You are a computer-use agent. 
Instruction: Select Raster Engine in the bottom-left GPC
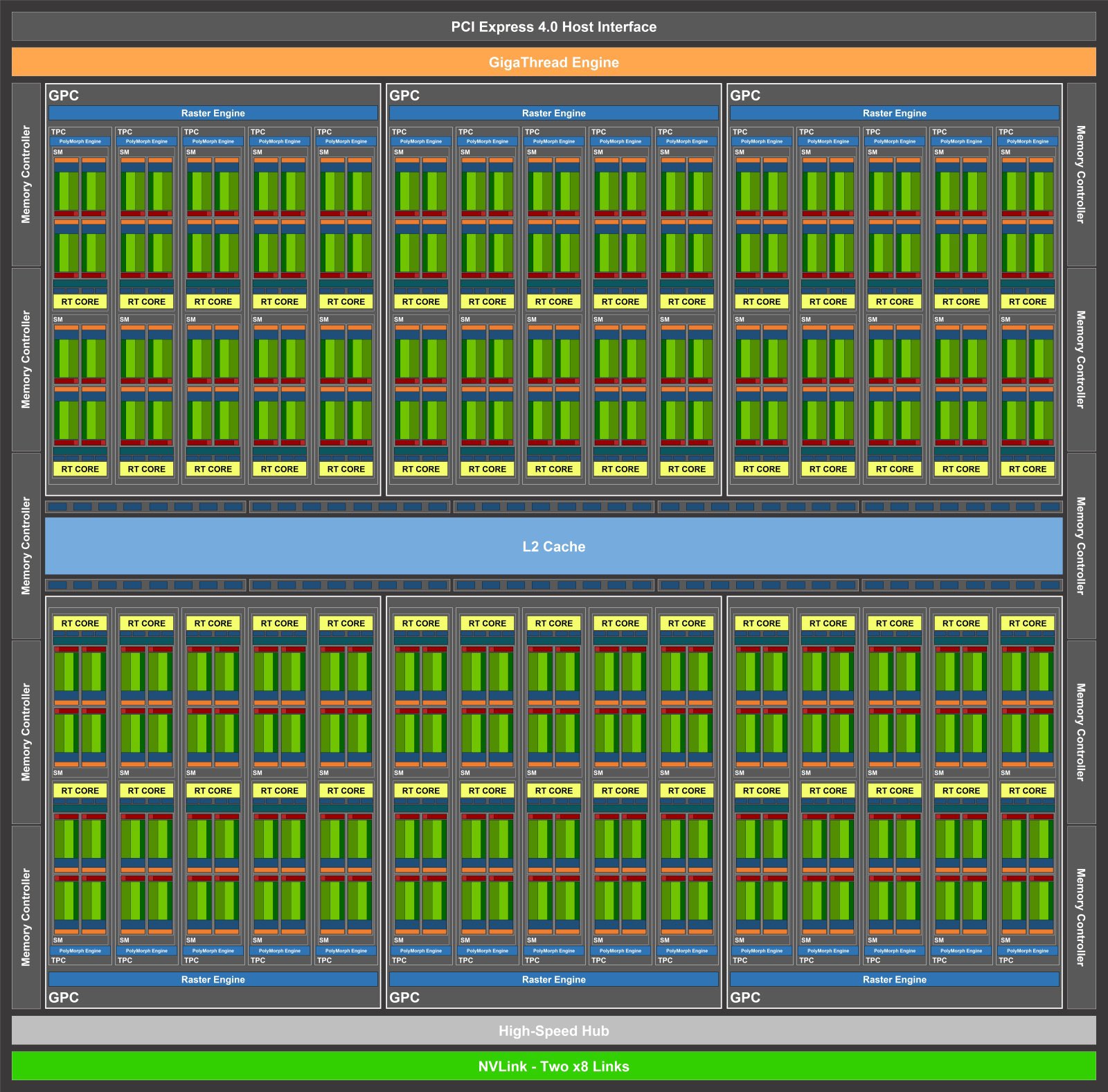point(213,979)
